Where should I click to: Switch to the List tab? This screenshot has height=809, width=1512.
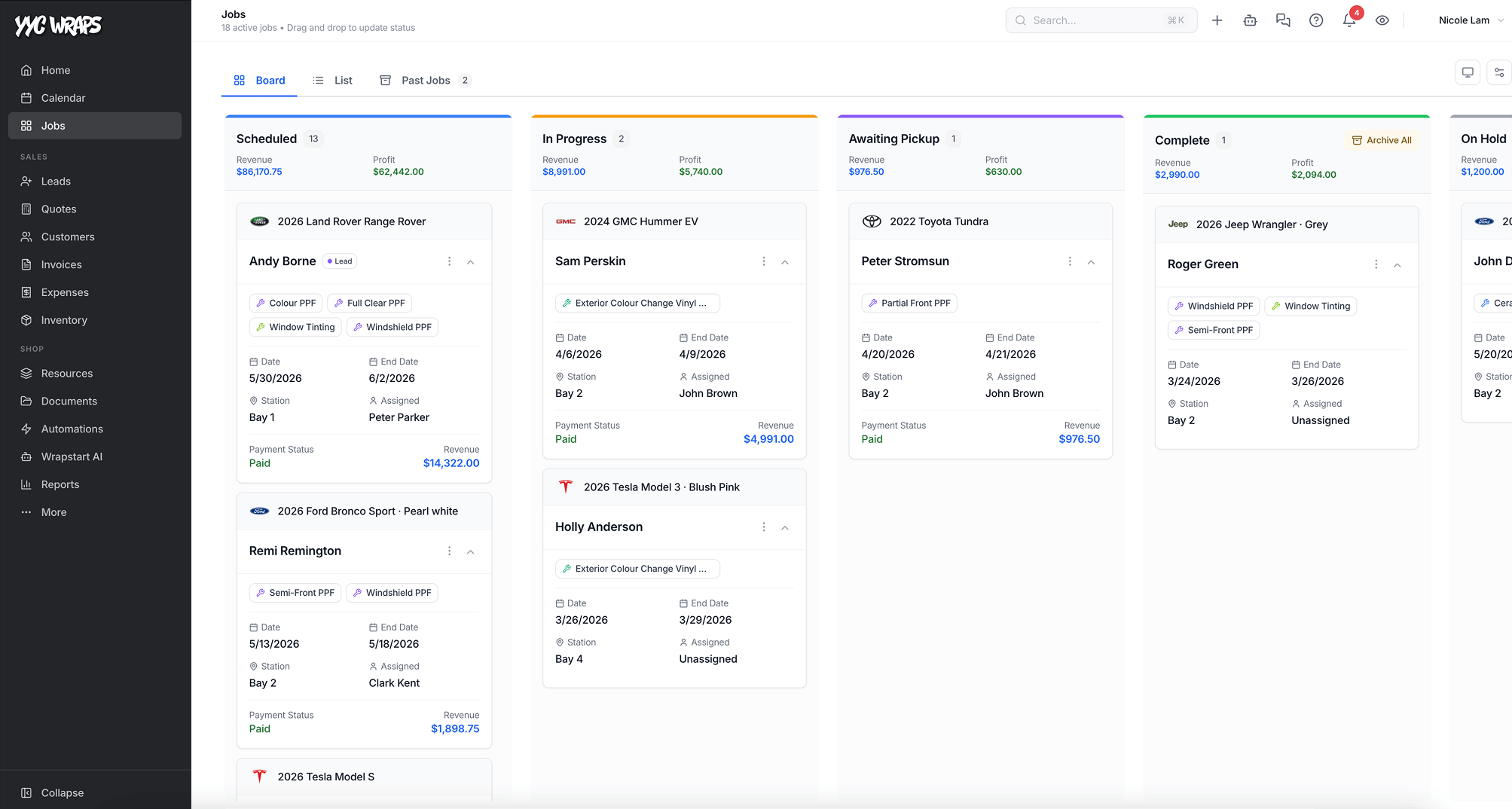[333, 81]
